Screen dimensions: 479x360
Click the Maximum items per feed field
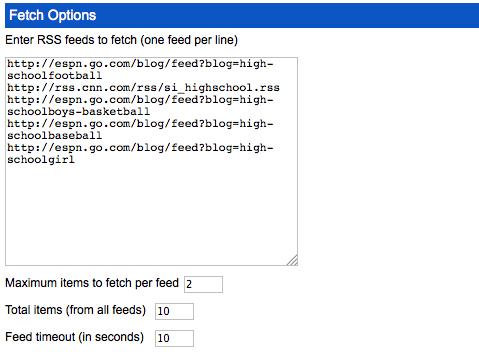[x=203, y=284]
